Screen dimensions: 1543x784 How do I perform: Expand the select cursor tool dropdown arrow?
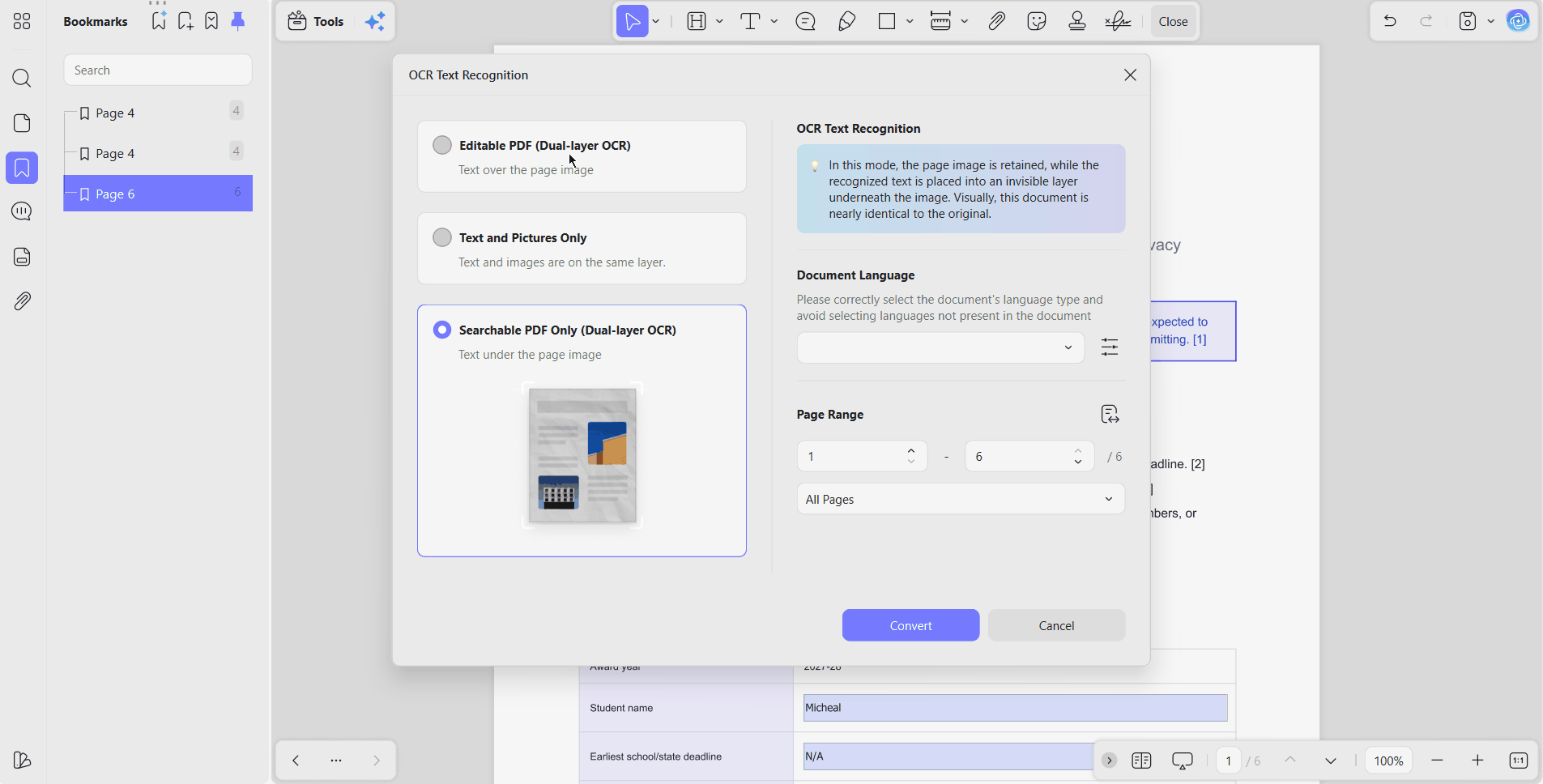[x=656, y=21]
